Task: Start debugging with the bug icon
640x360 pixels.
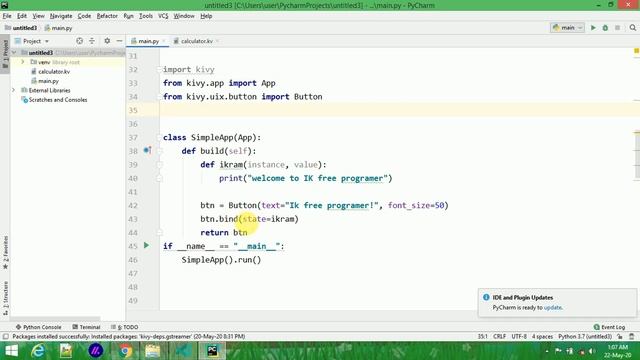Action: tap(605, 28)
